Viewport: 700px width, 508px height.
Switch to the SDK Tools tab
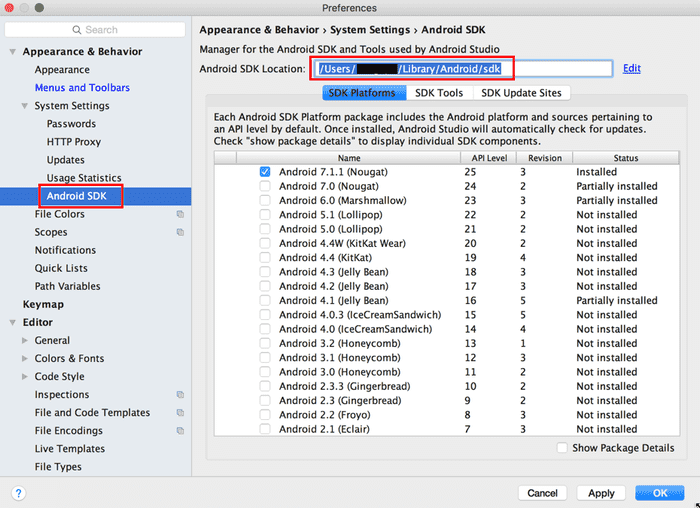439,93
